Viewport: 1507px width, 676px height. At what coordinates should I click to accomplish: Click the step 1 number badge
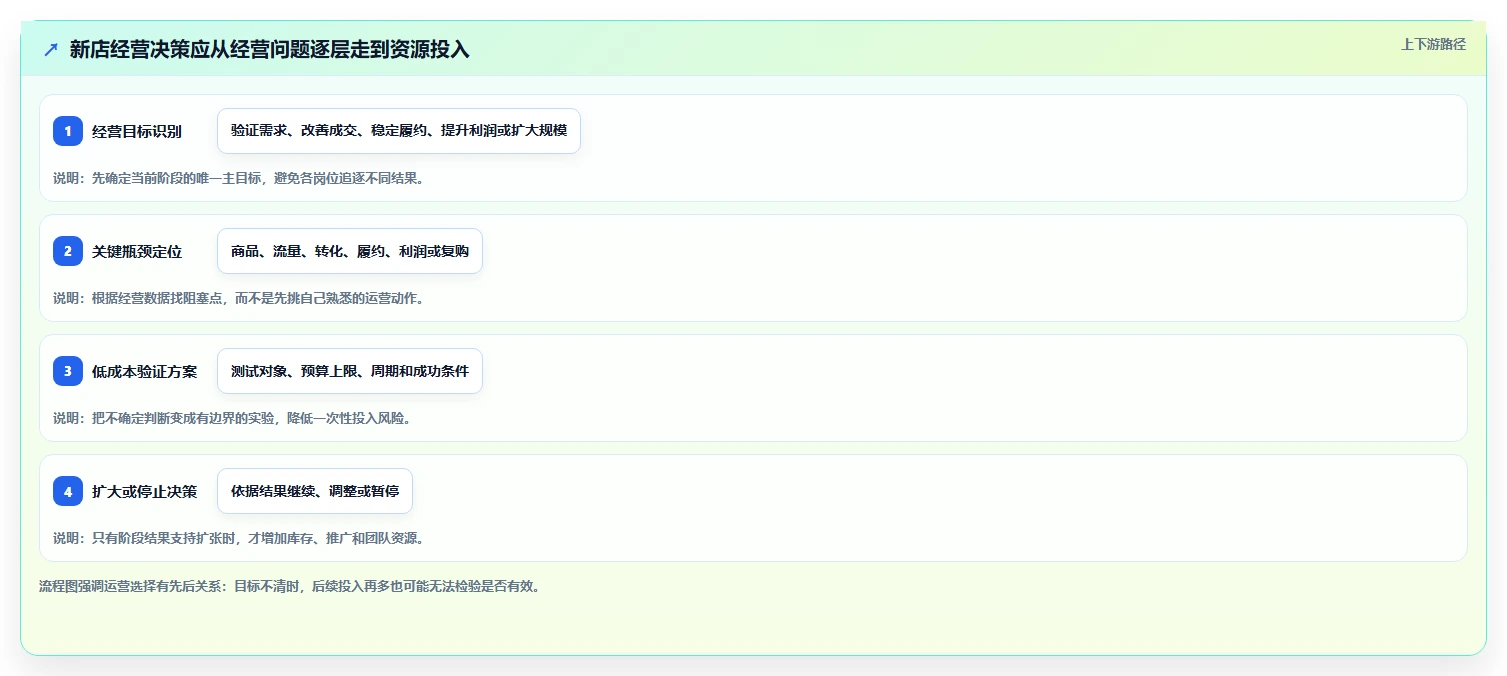(x=68, y=131)
